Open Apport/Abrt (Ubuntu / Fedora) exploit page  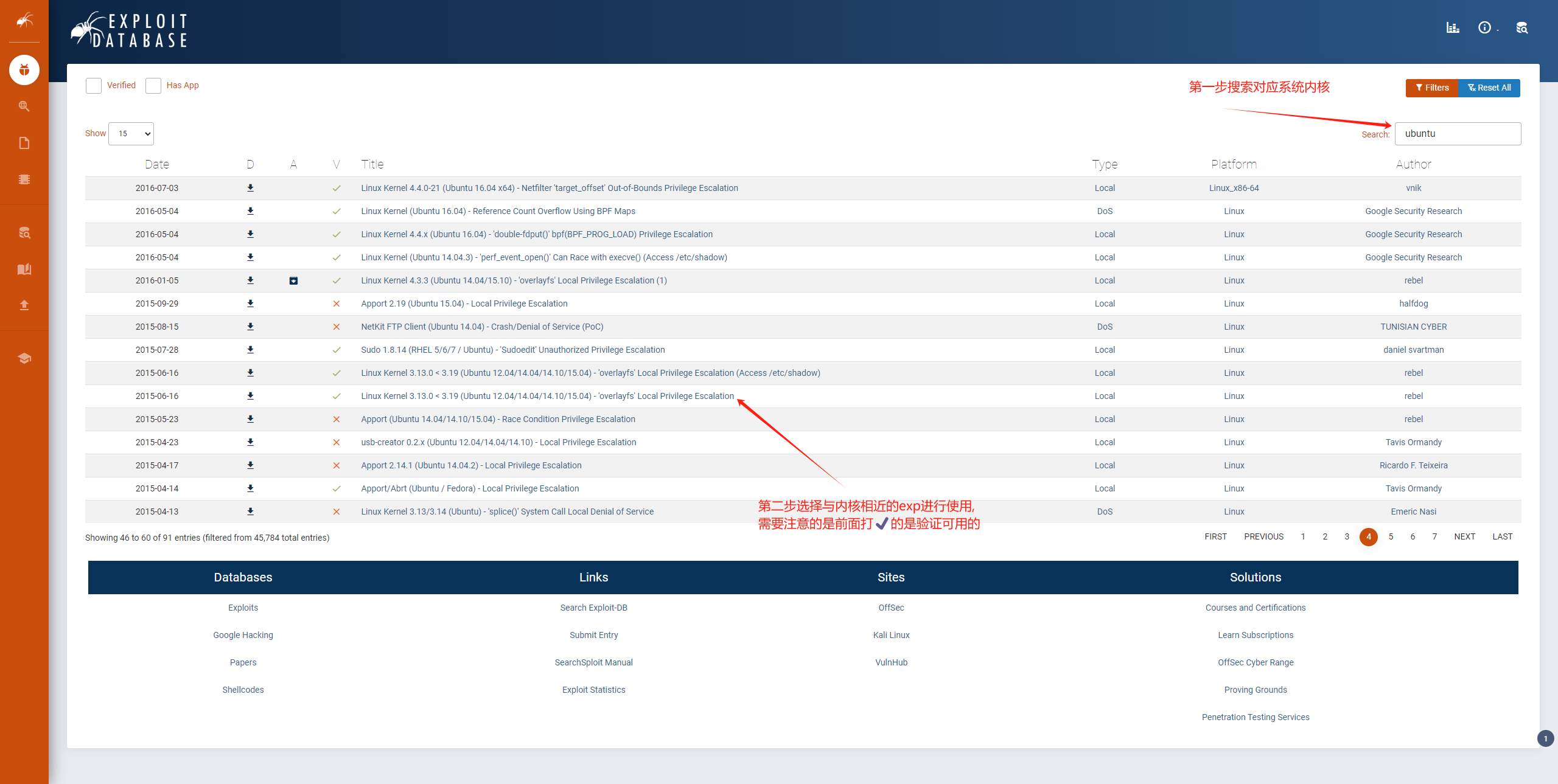tap(470, 488)
